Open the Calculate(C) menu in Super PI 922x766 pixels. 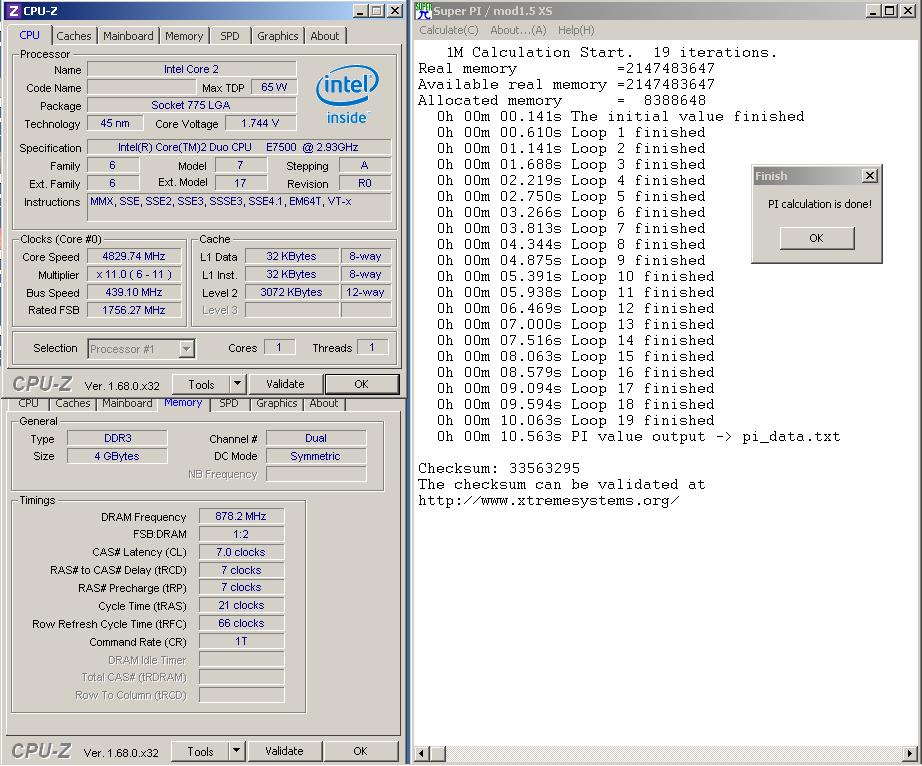pos(449,30)
